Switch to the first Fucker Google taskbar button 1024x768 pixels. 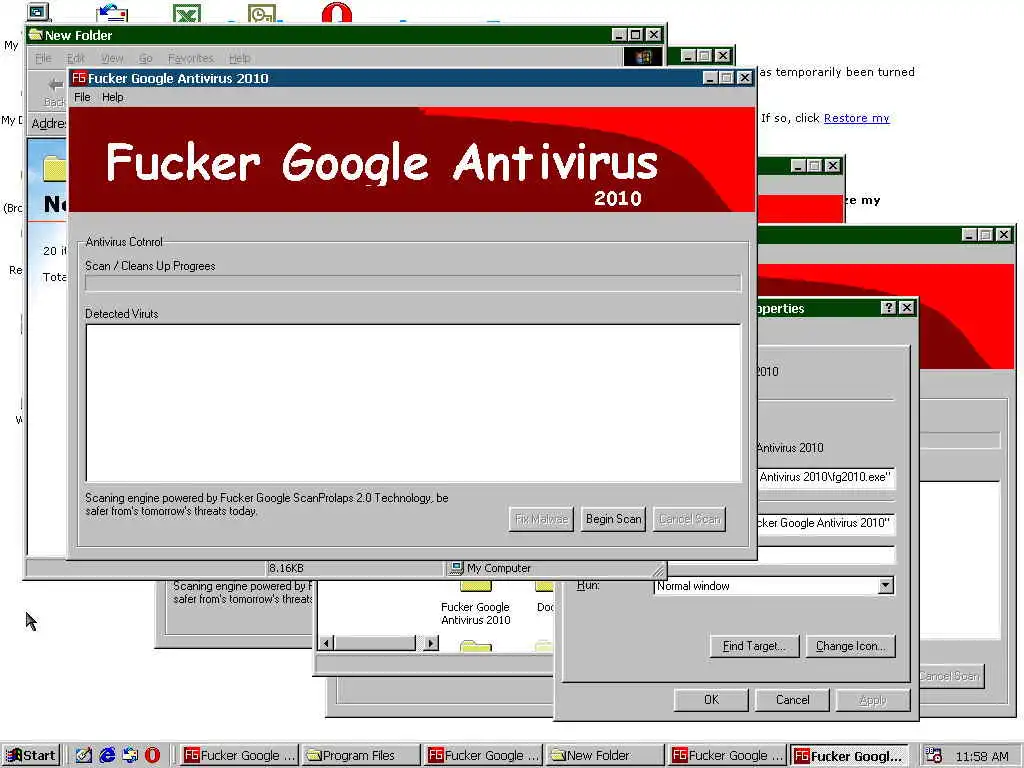click(x=239, y=756)
